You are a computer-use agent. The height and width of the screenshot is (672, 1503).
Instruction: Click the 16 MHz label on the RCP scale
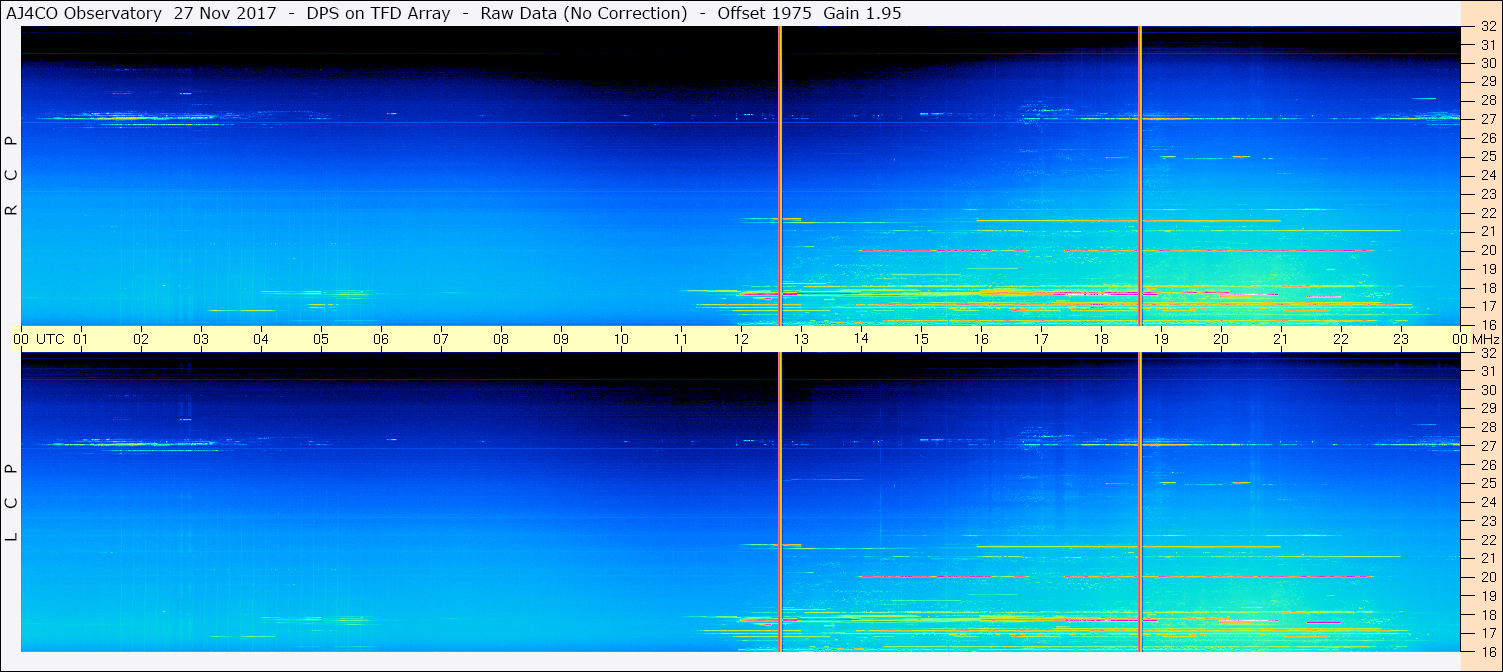coord(1488,324)
